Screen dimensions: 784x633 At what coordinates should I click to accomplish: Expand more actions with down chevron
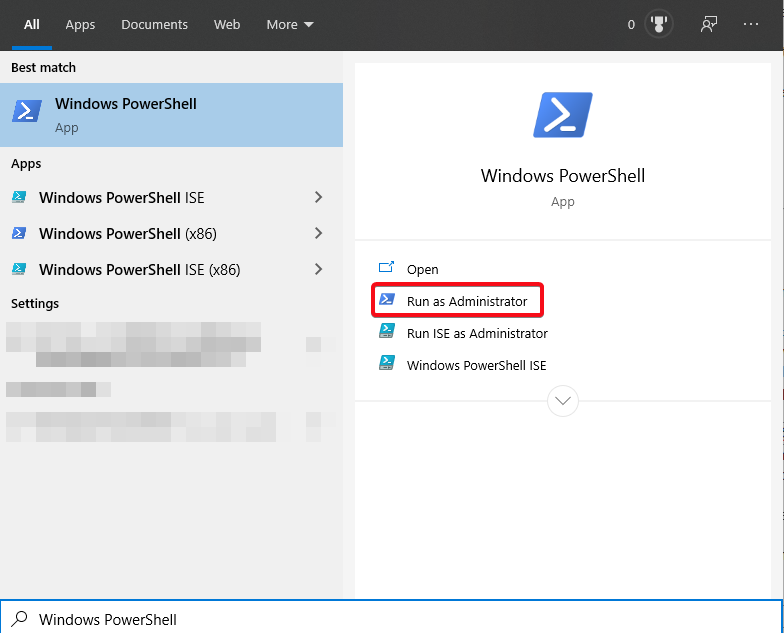click(563, 401)
